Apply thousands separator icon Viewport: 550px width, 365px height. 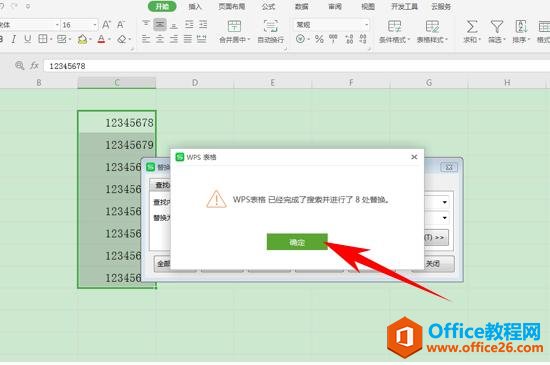click(x=333, y=39)
